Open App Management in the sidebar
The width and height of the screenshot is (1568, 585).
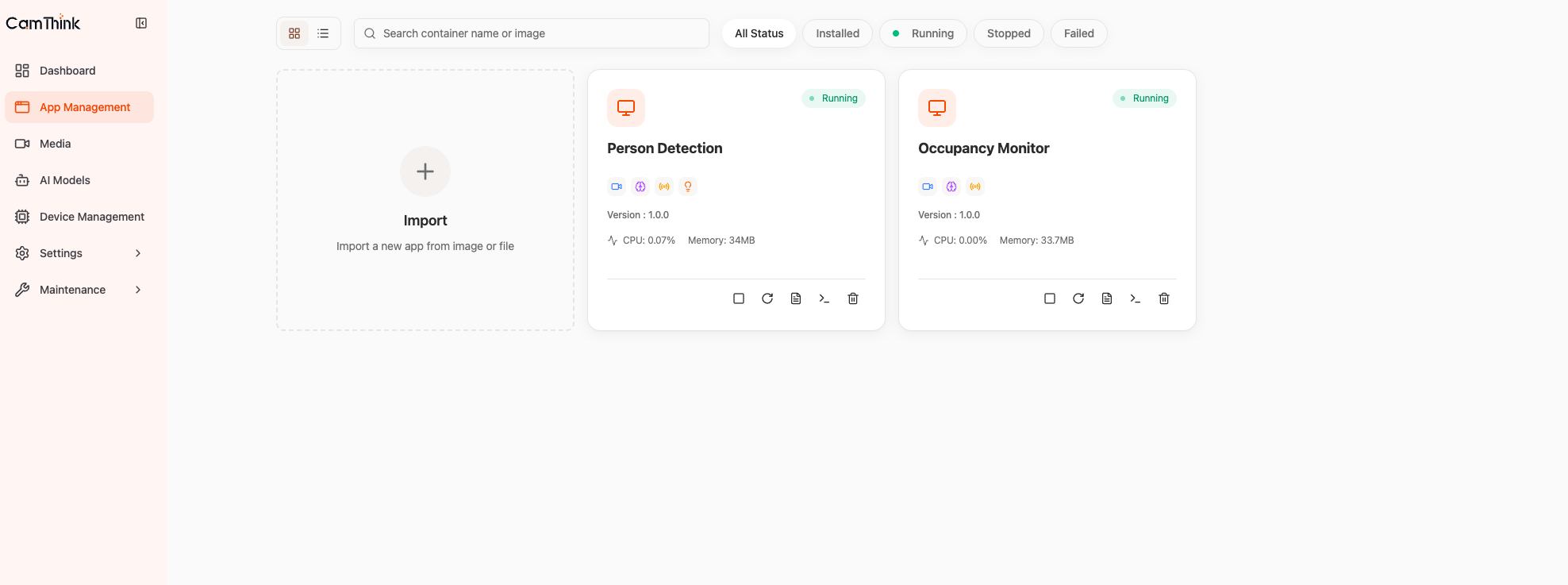point(79,107)
